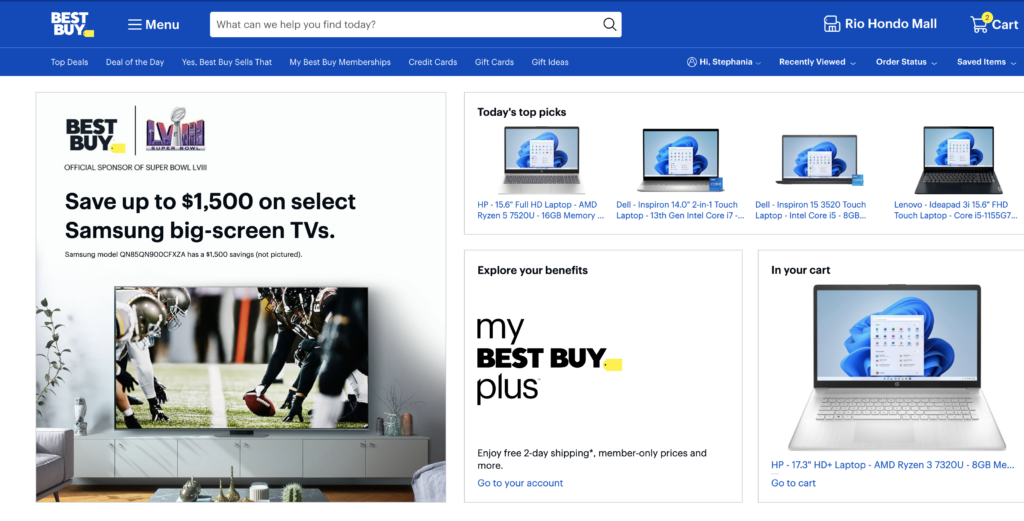Click Enjoy free 2-day shipping text
This screenshot has width=1024, height=521.
(592, 459)
